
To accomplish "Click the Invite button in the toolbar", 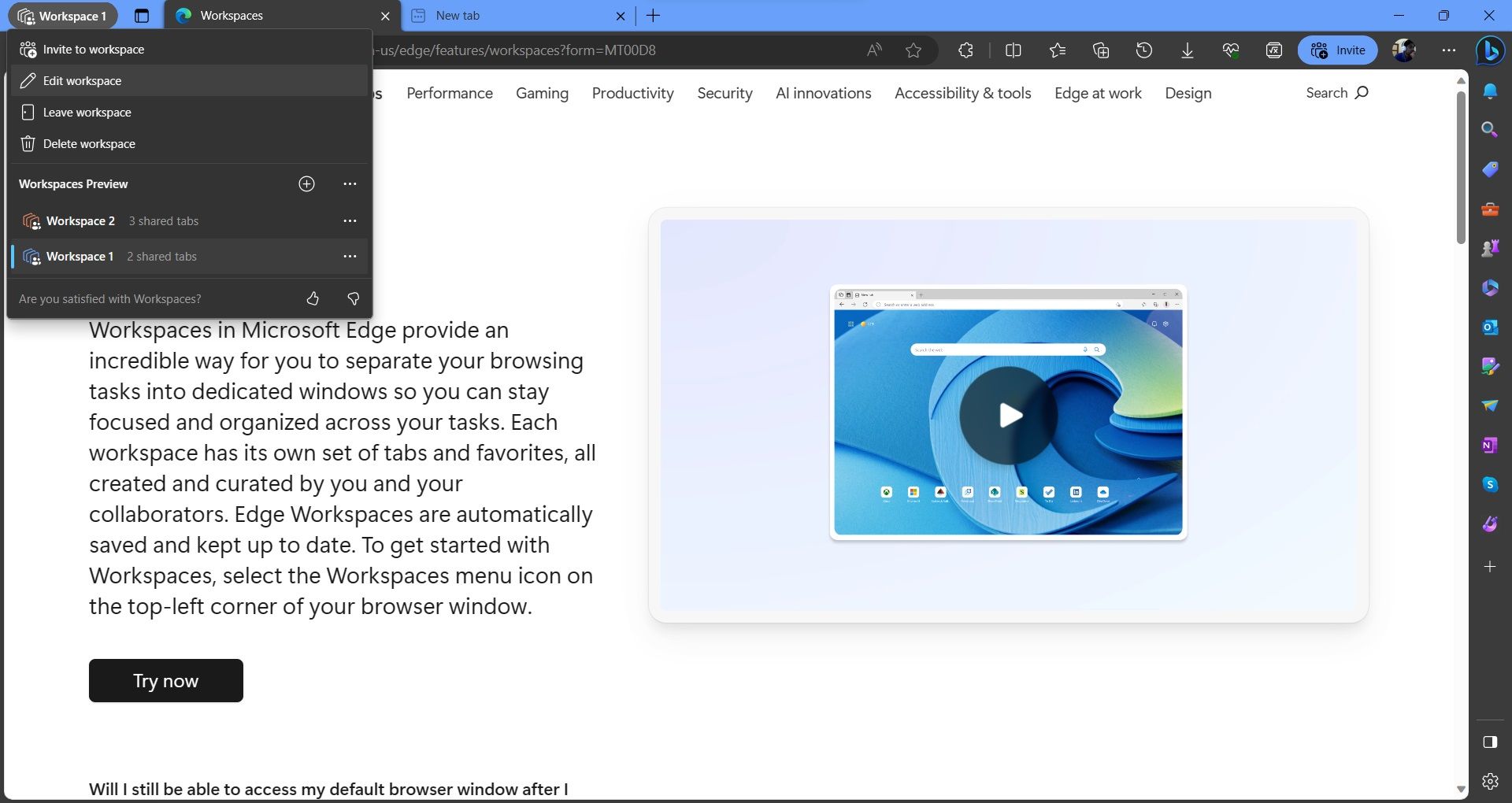I will (x=1338, y=50).
